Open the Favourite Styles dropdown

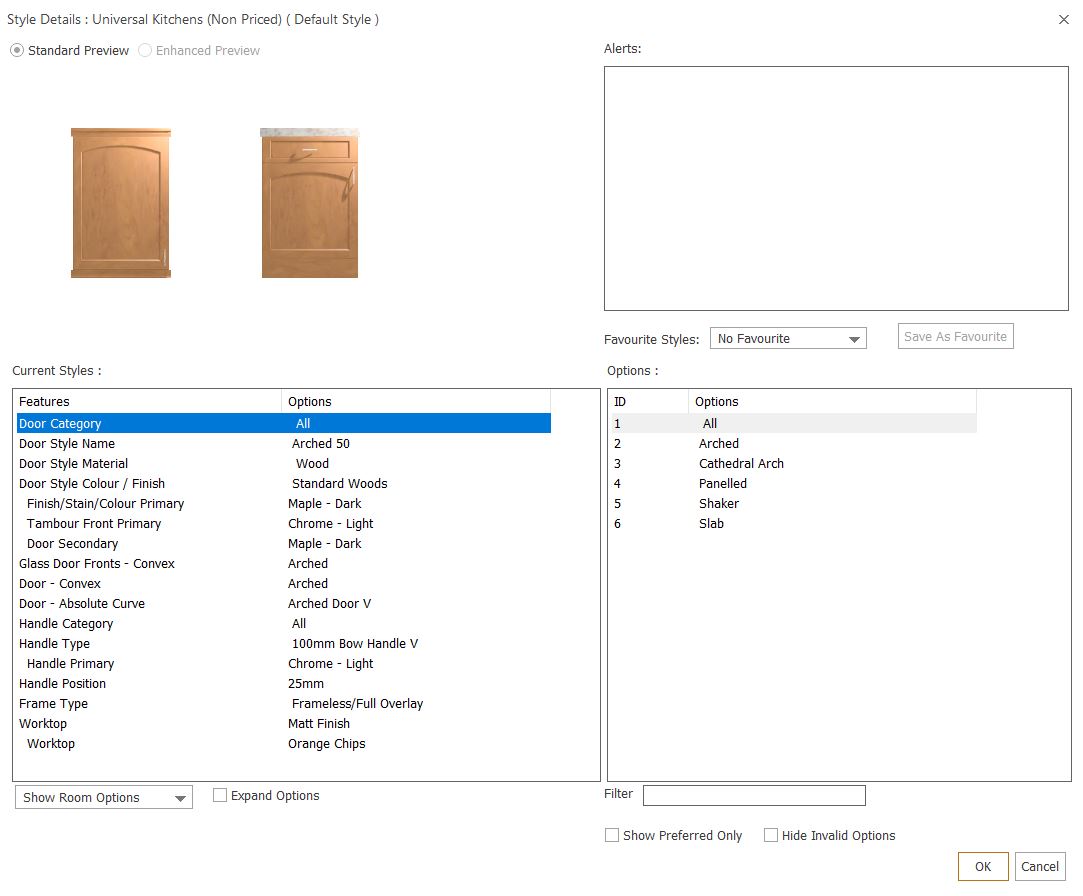tap(788, 339)
